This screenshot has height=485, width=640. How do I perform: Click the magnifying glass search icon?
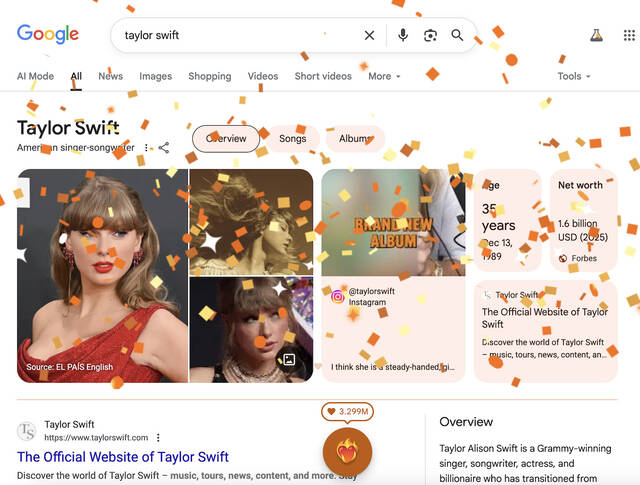click(x=457, y=35)
